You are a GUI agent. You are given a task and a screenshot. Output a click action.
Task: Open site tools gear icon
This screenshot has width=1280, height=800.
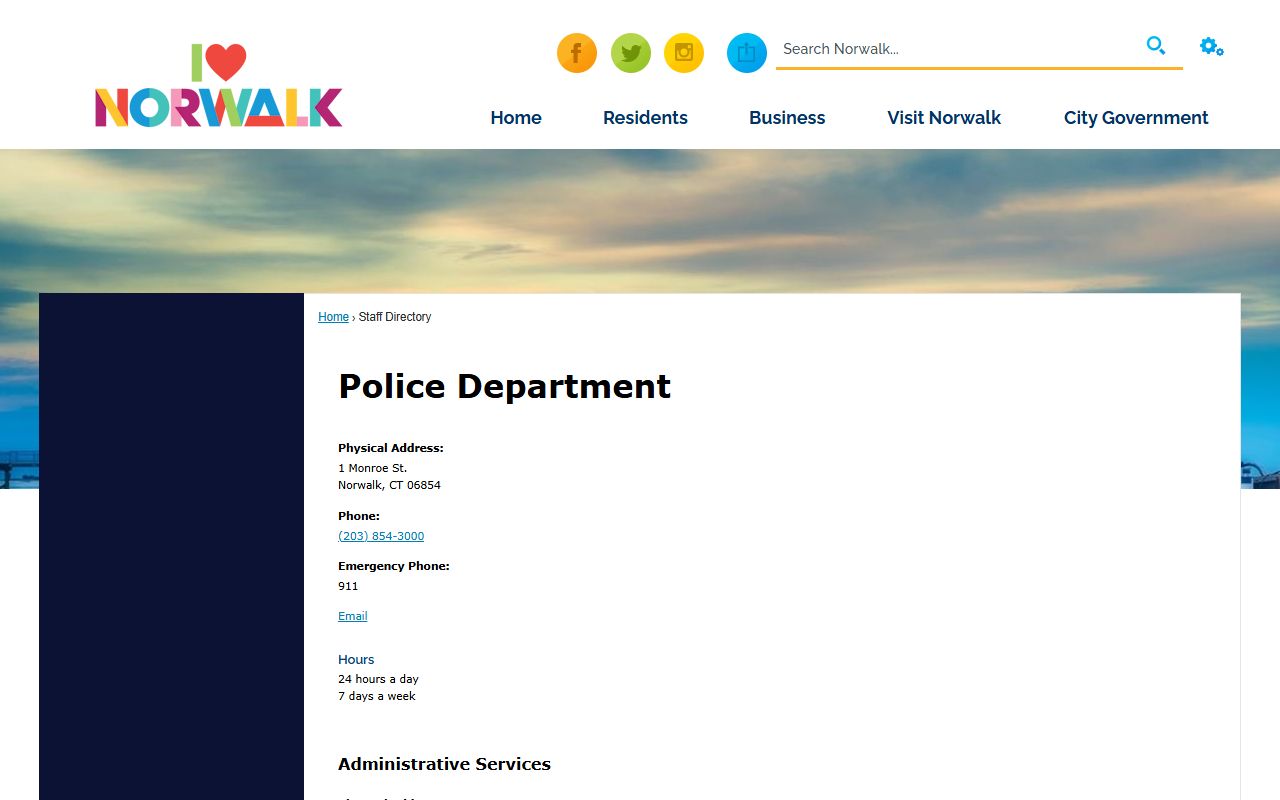[1212, 47]
